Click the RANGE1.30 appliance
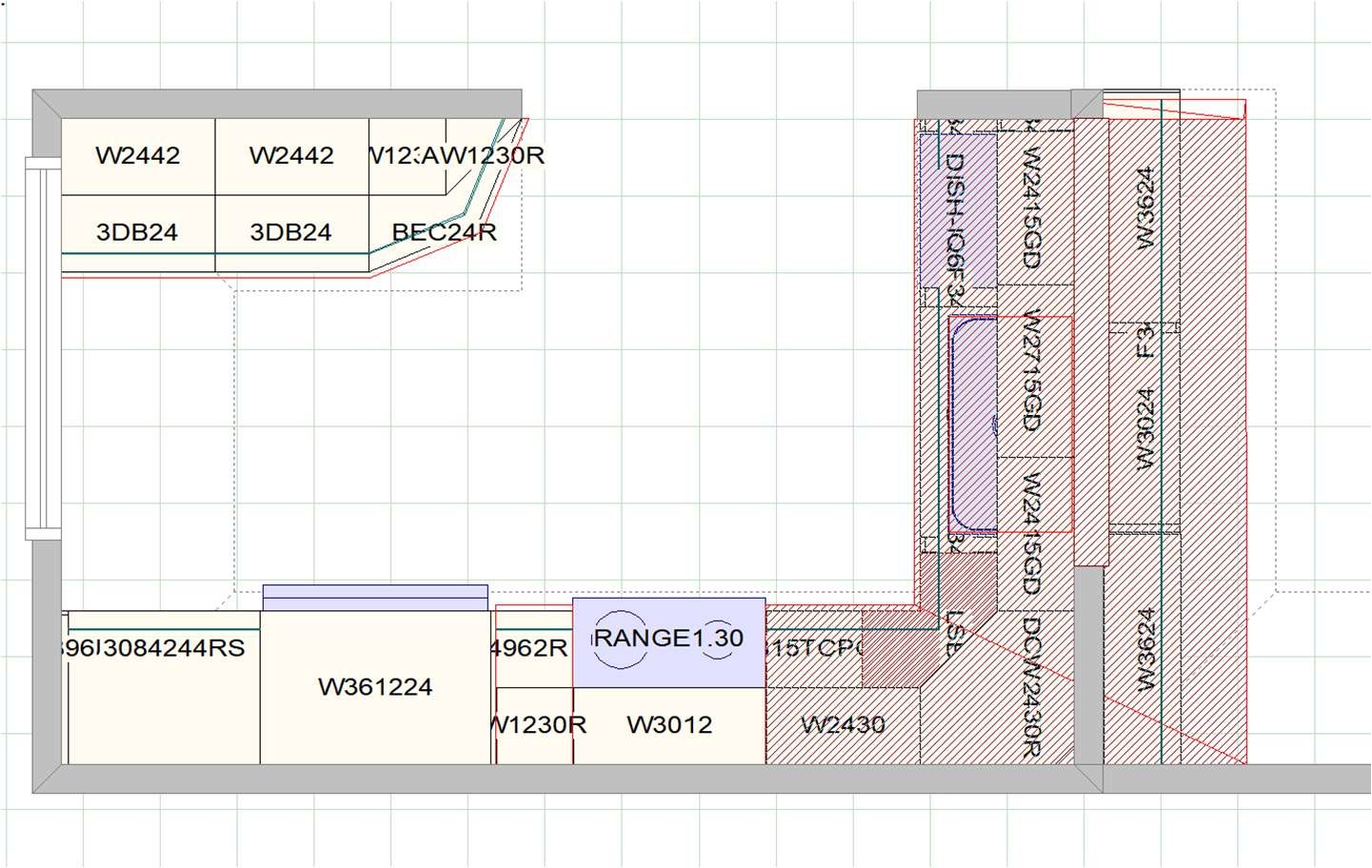Viewport: 1372px width, 868px height. pos(668,642)
